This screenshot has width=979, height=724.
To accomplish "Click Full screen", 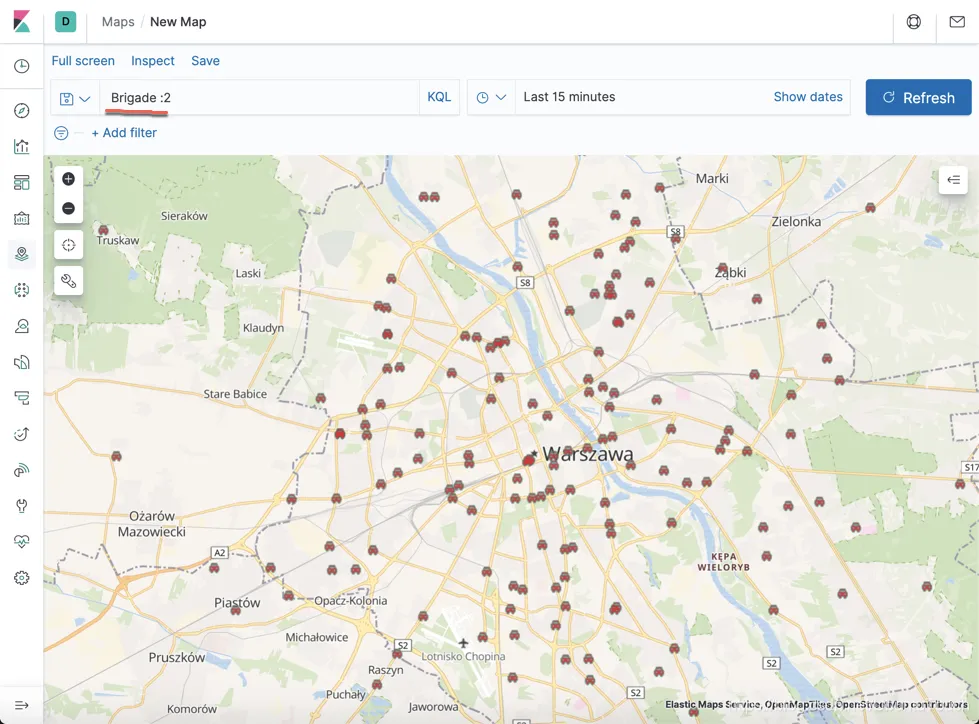I will point(83,61).
